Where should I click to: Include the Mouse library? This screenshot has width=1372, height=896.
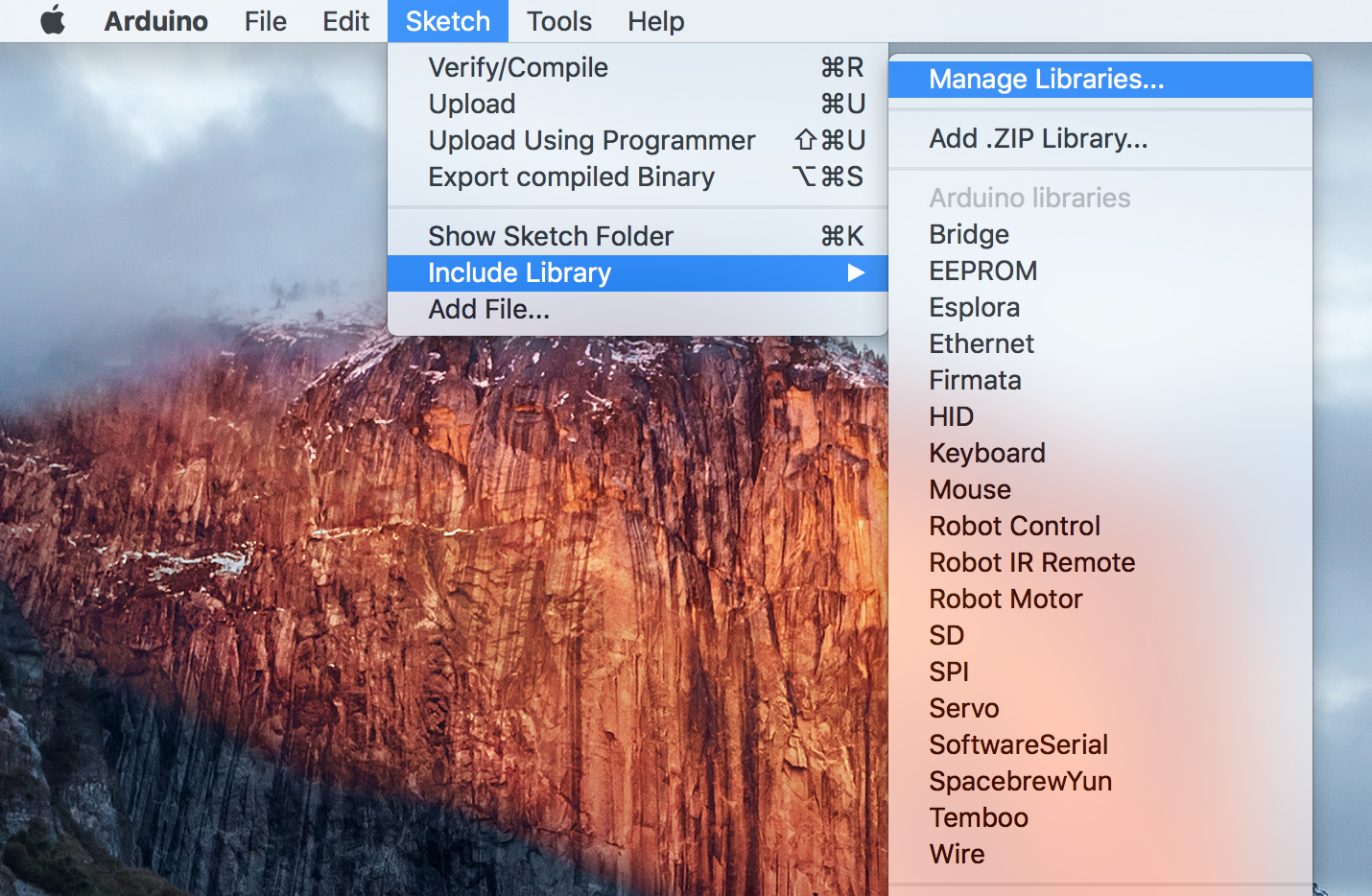coord(1100,489)
